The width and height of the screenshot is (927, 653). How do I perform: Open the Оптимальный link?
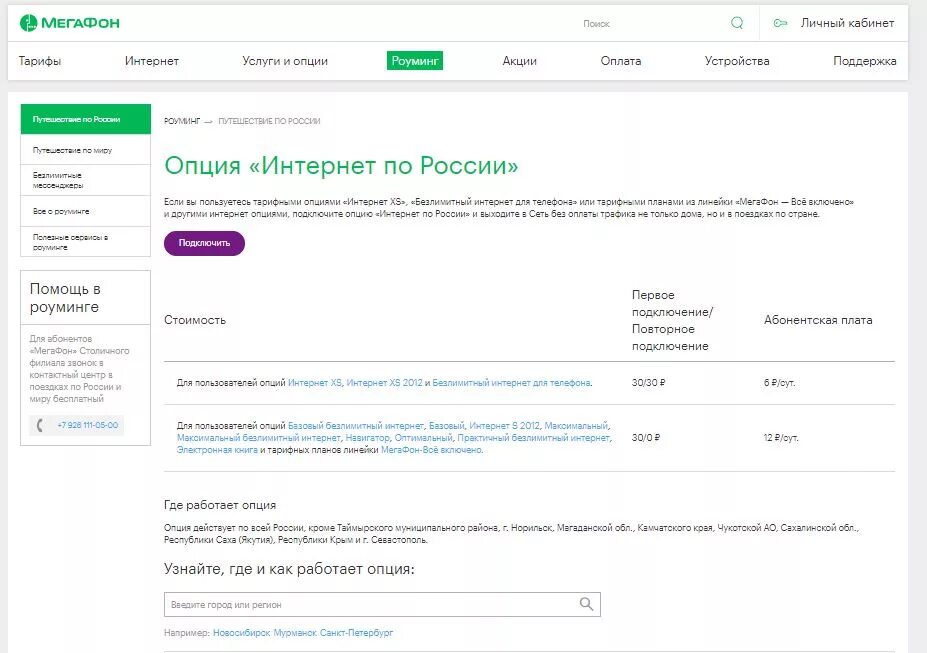click(x=423, y=438)
